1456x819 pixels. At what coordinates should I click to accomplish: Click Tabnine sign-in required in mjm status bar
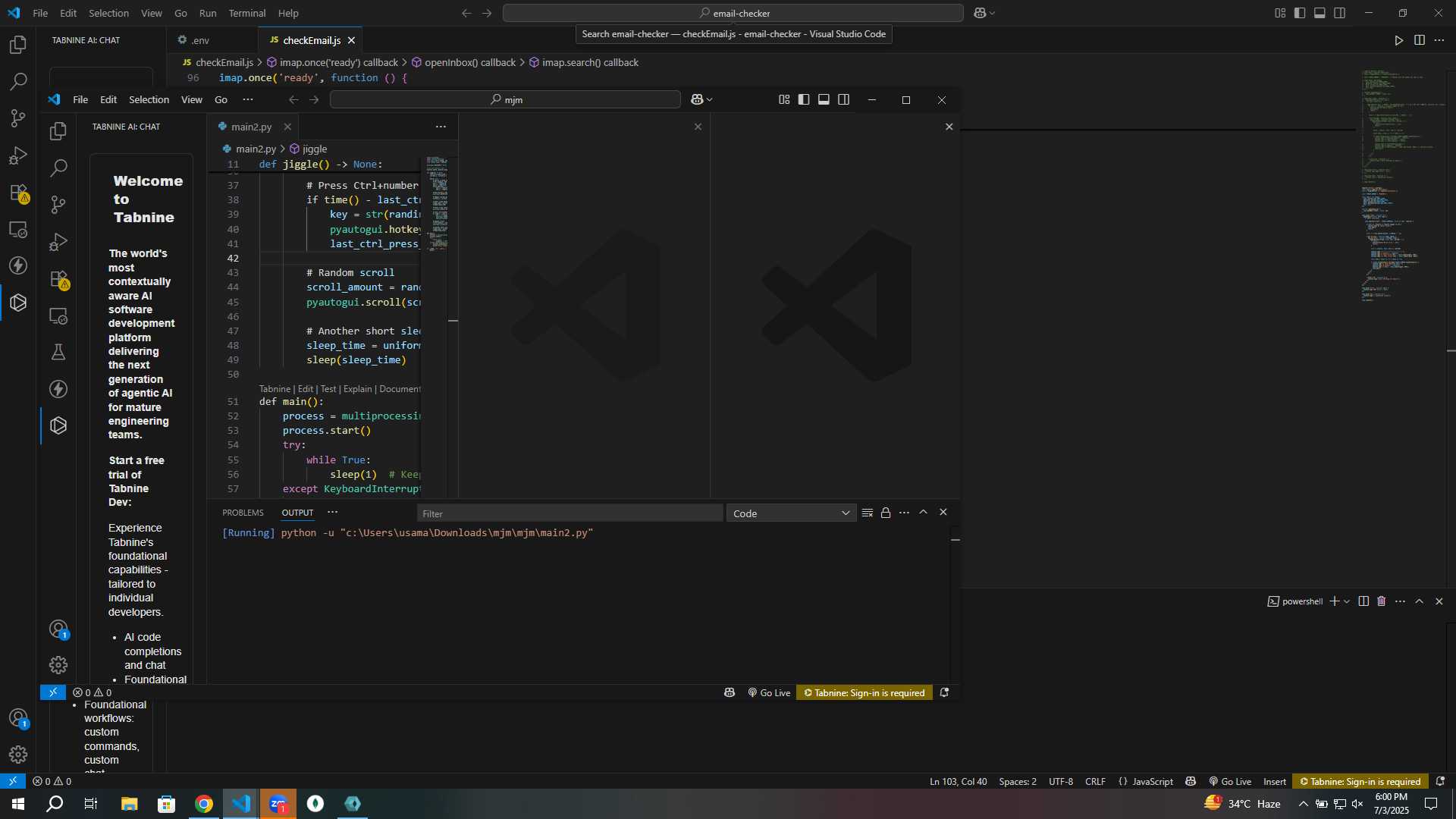click(864, 692)
